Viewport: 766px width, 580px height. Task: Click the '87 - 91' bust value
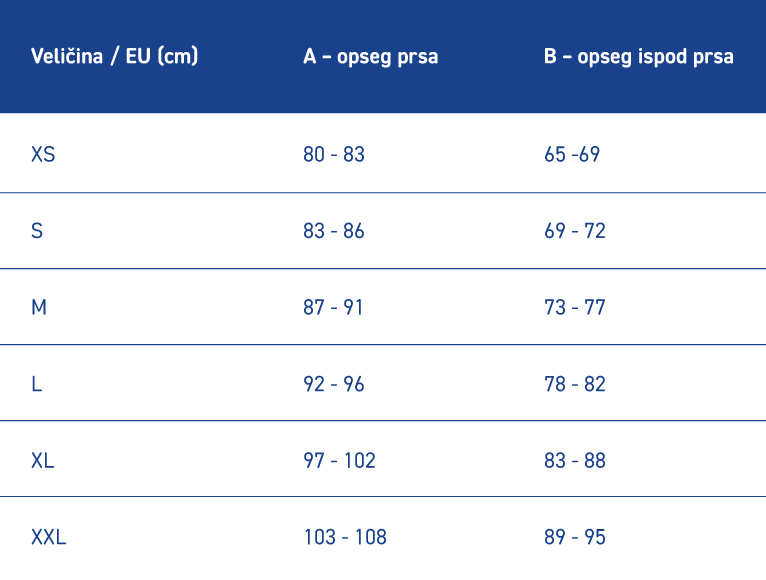click(x=333, y=307)
